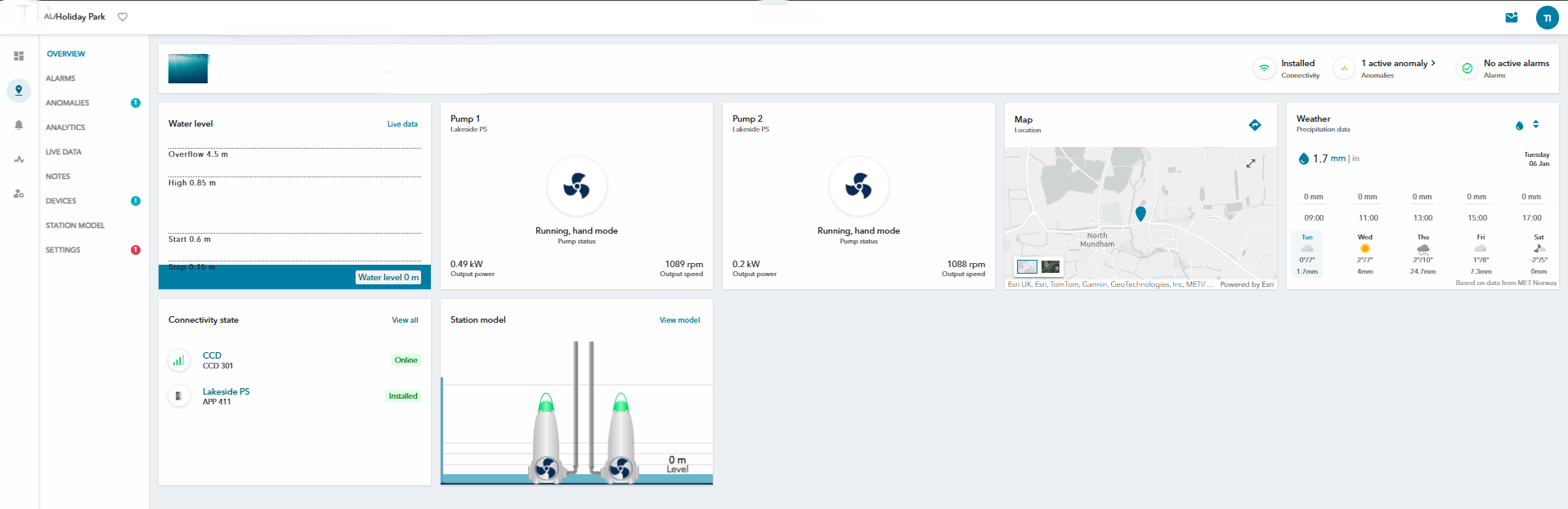Expand the weather card with the up-down arrows
Image resolution: width=1568 pixels, height=509 pixels.
[1536, 125]
